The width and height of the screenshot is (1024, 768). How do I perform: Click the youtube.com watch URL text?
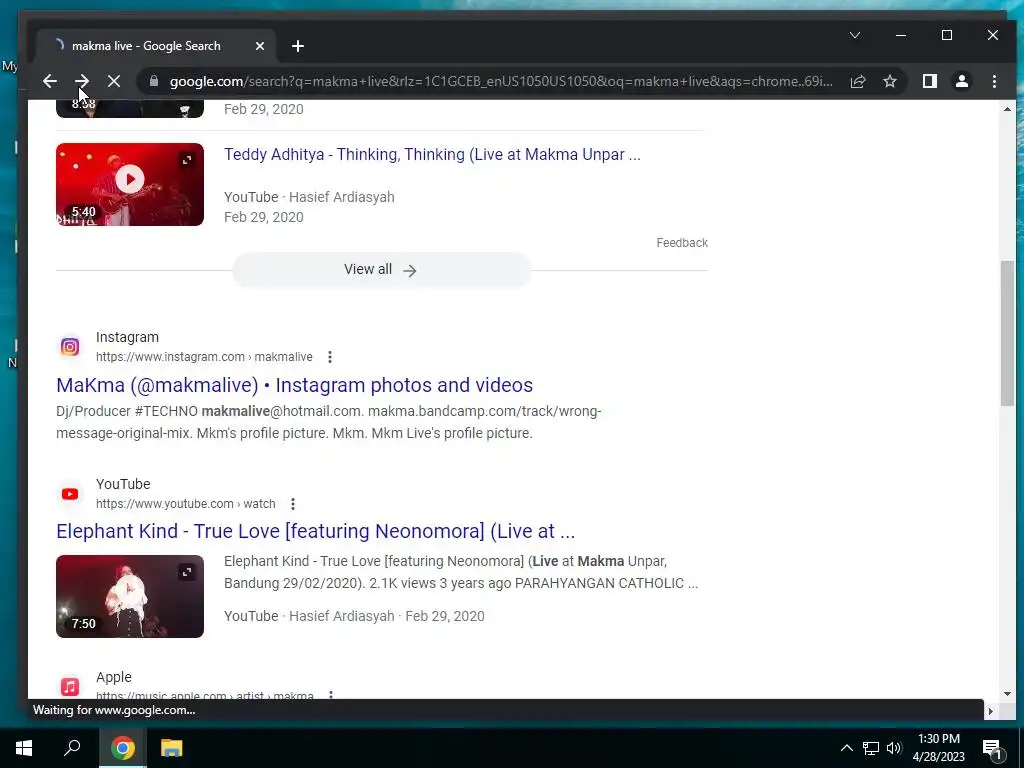point(185,504)
